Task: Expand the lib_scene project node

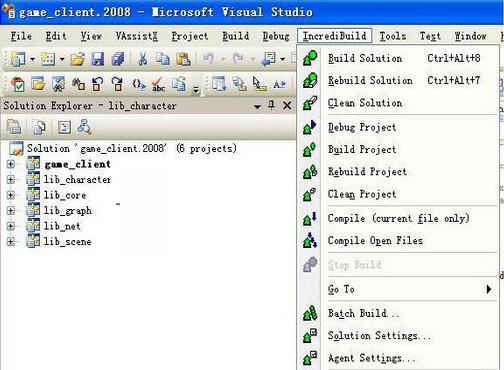Action: tap(11, 242)
